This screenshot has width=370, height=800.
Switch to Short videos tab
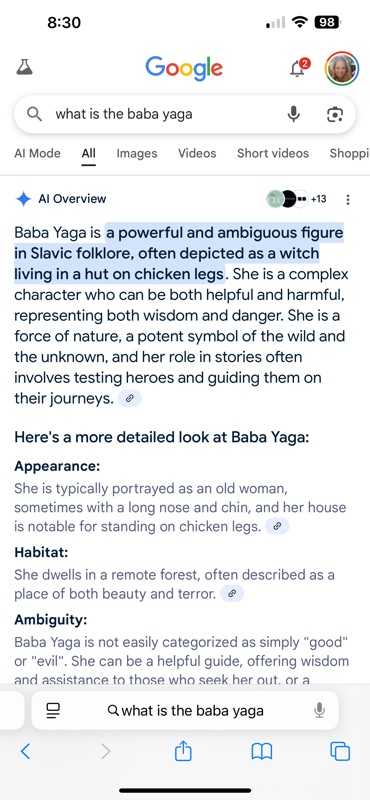(273, 153)
